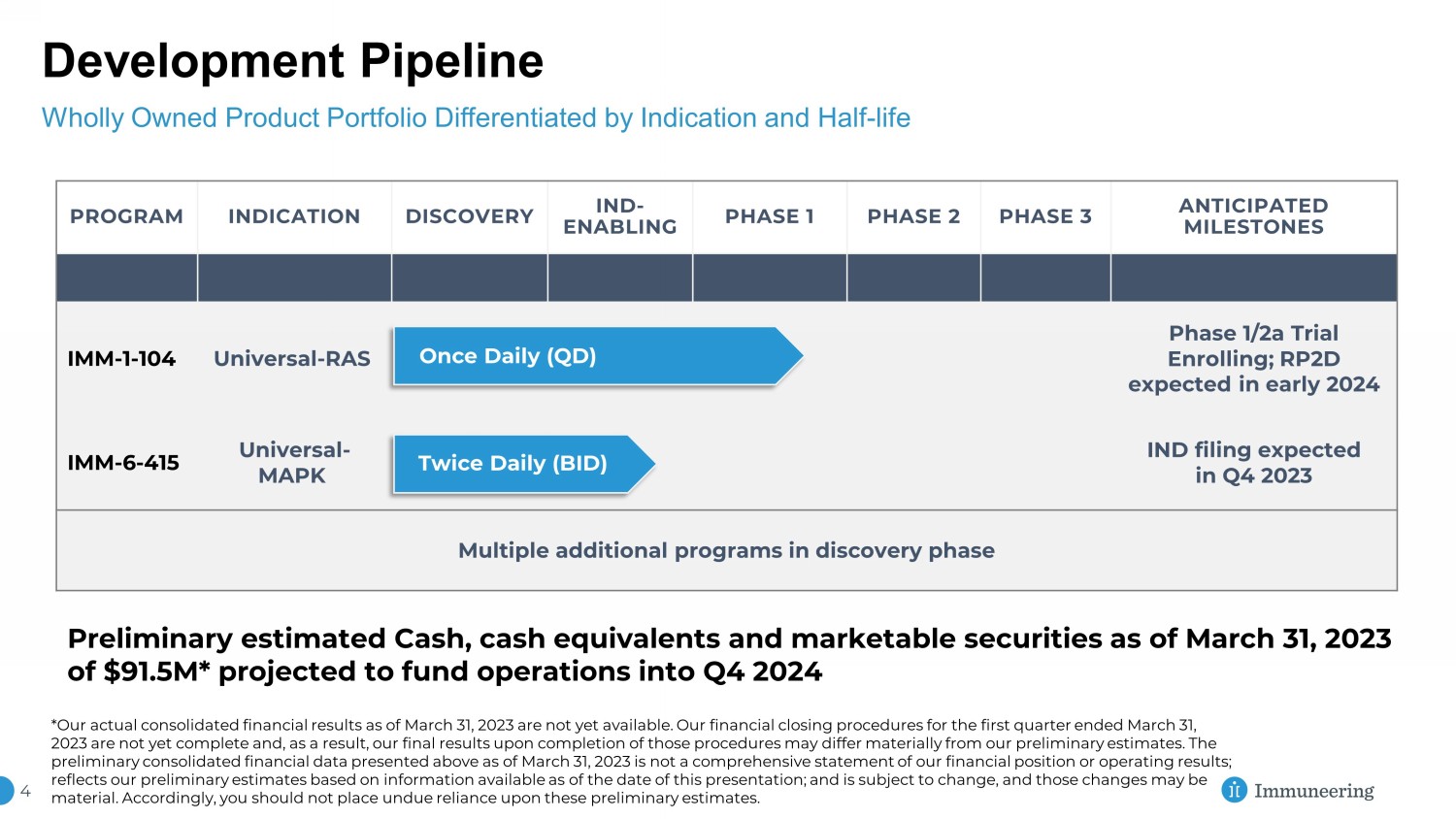This screenshot has width=1456, height=819.
Task: Select the IMM-6-415 program name
Action: (x=123, y=463)
